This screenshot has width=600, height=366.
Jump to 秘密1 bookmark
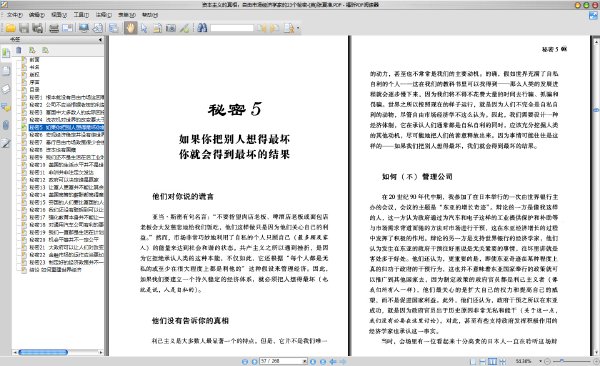66,97
